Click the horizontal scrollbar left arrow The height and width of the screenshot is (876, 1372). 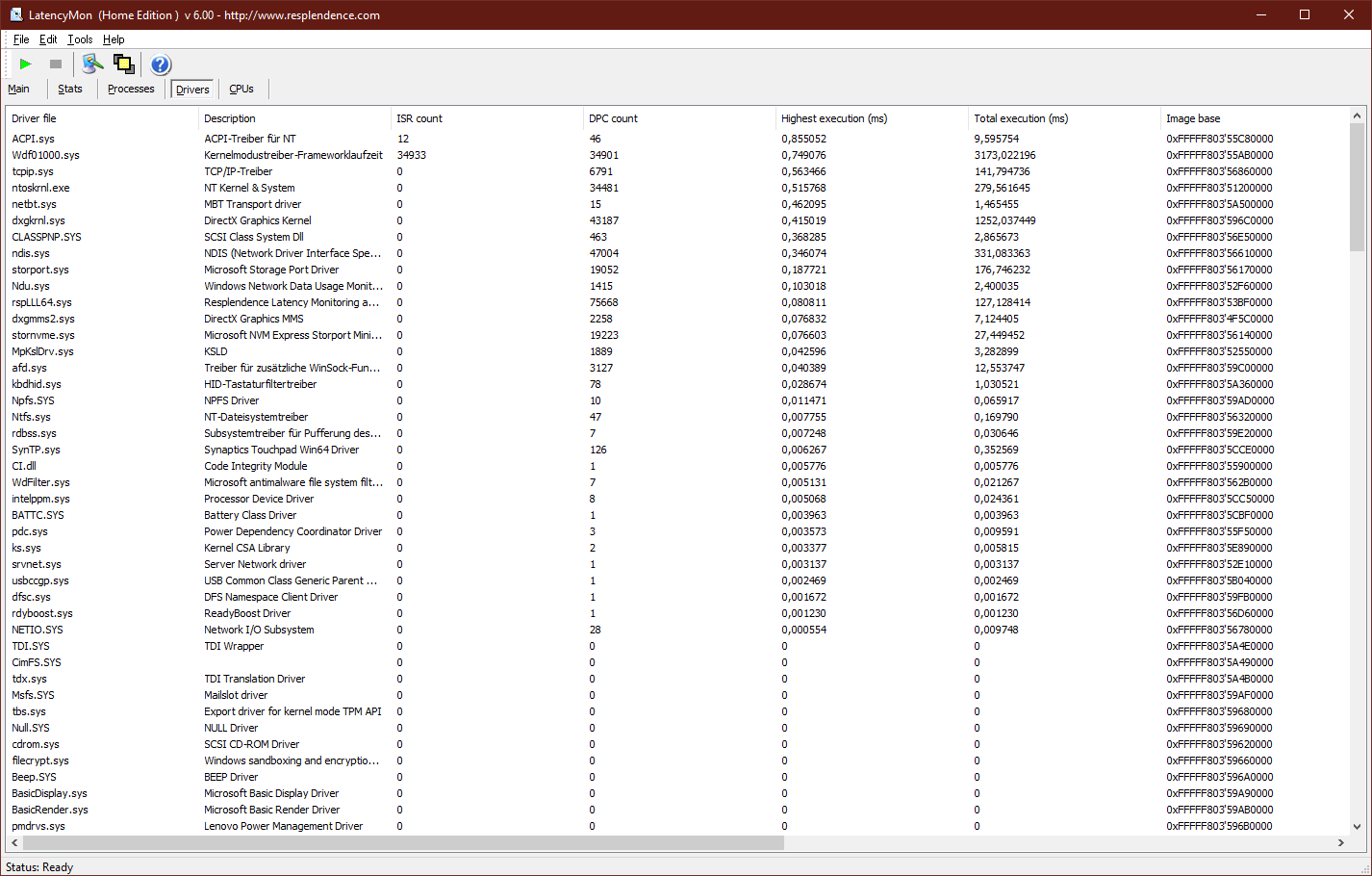pos(14,842)
